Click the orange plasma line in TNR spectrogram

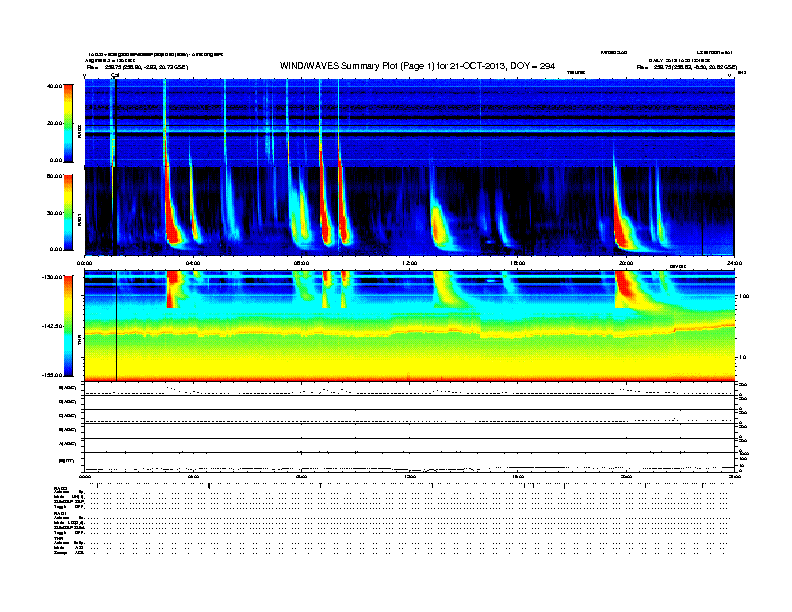[x=409, y=332]
